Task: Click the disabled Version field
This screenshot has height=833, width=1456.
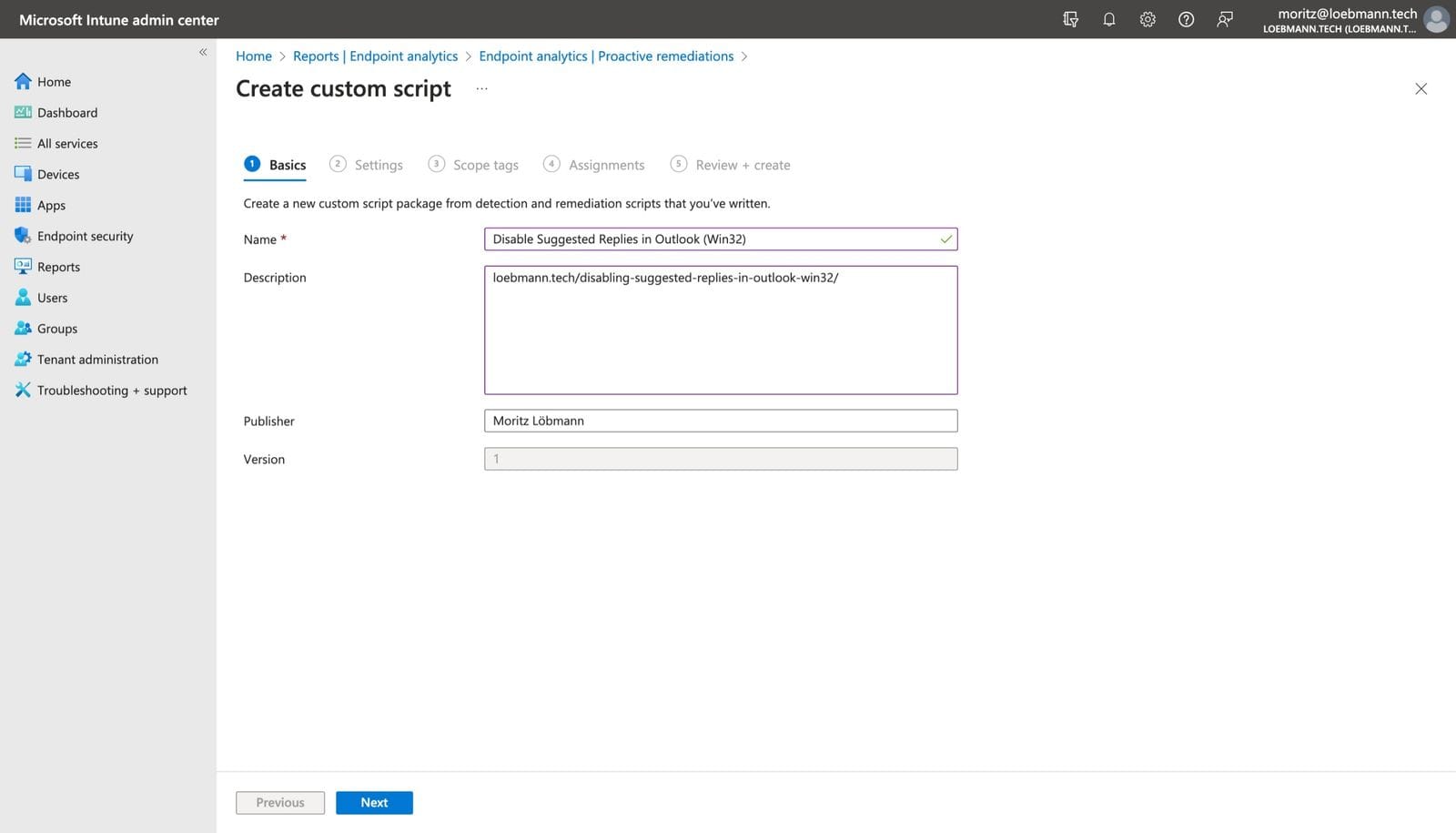Action: (721, 459)
